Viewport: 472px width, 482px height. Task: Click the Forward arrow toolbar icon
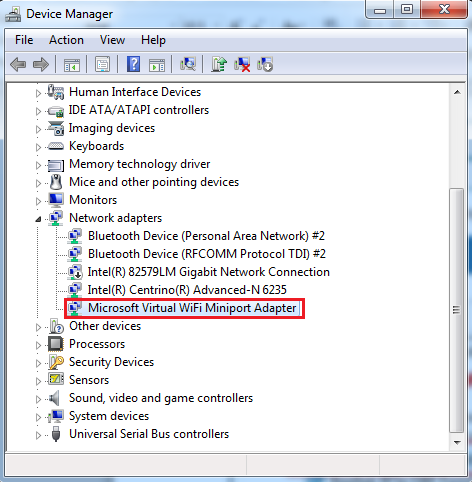pyautogui.click(x=41, y=64)
